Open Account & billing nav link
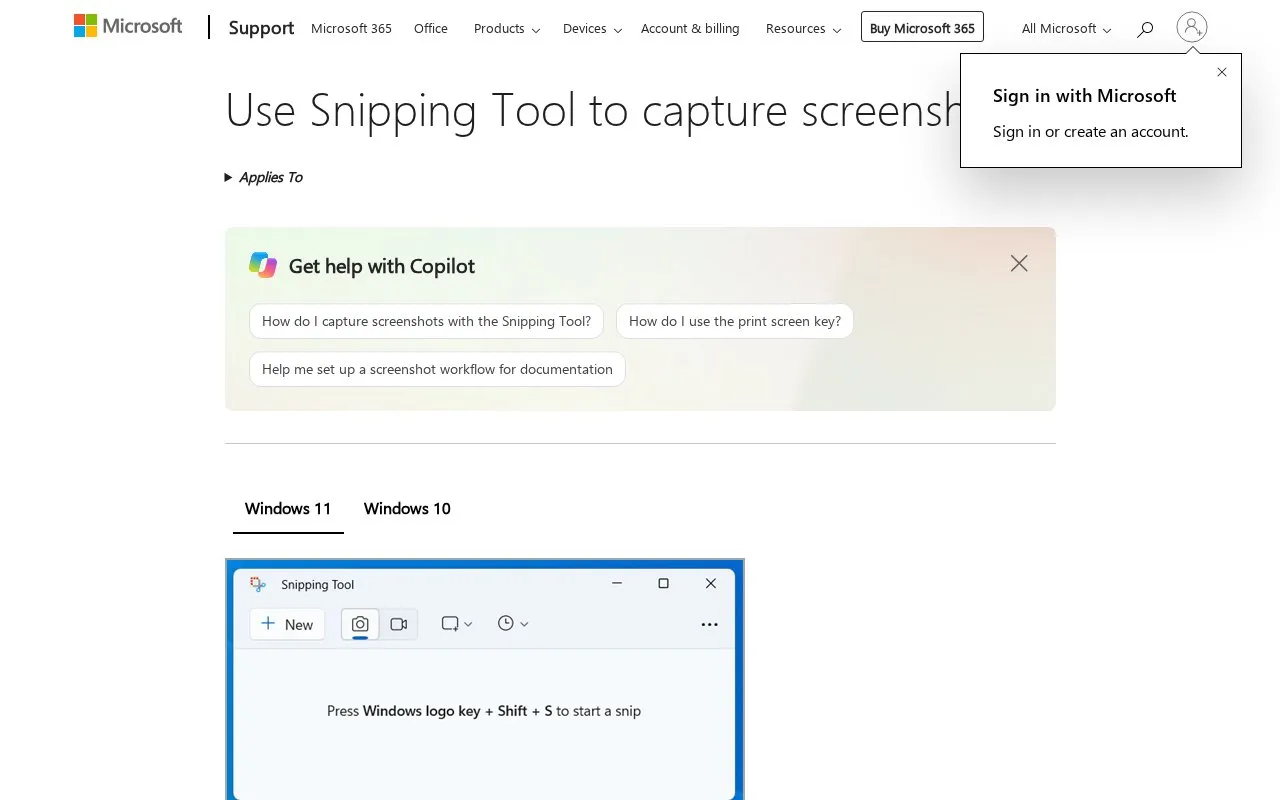The image size is (1280, 800). point(690,29)
